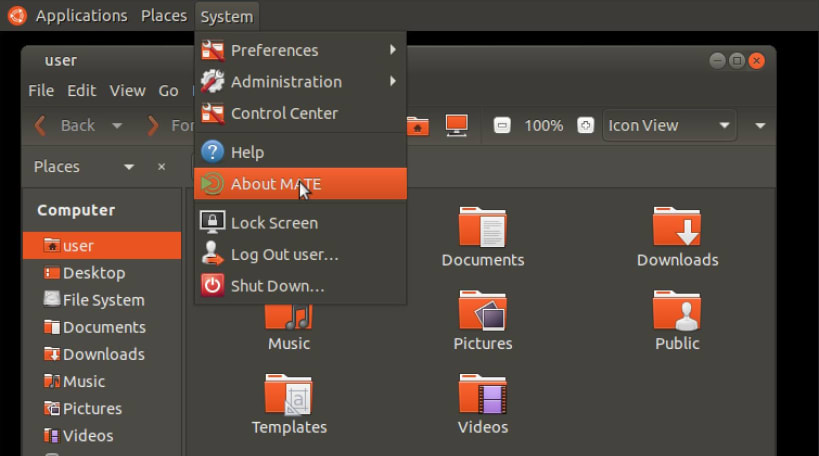Image resolution: width=819 pixels, height=456 pixels.
Task: Maximize the user file manager window
Action: [x=737, y=61]
